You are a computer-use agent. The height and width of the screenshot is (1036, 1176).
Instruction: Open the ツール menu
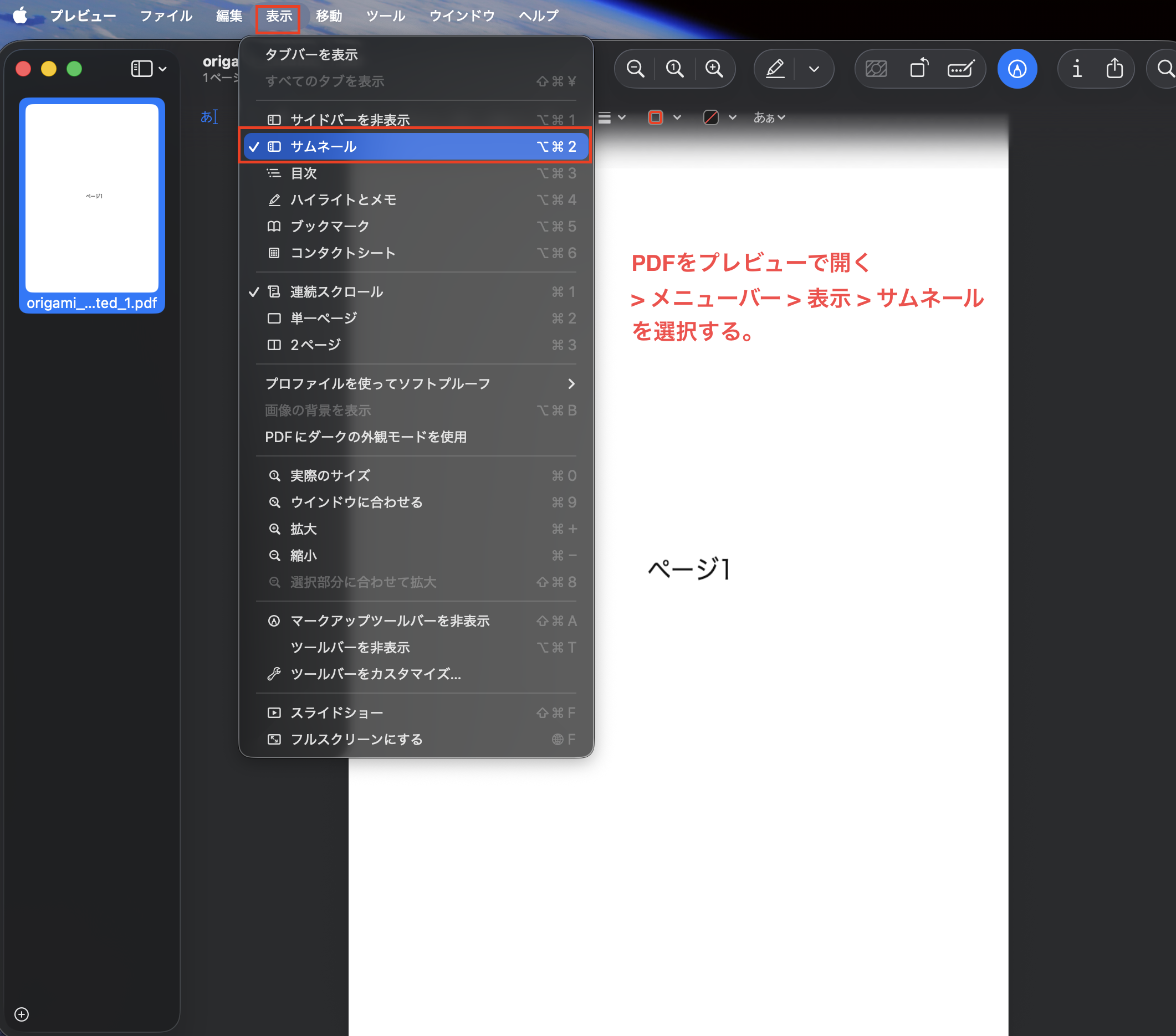[x=386, y=16]
